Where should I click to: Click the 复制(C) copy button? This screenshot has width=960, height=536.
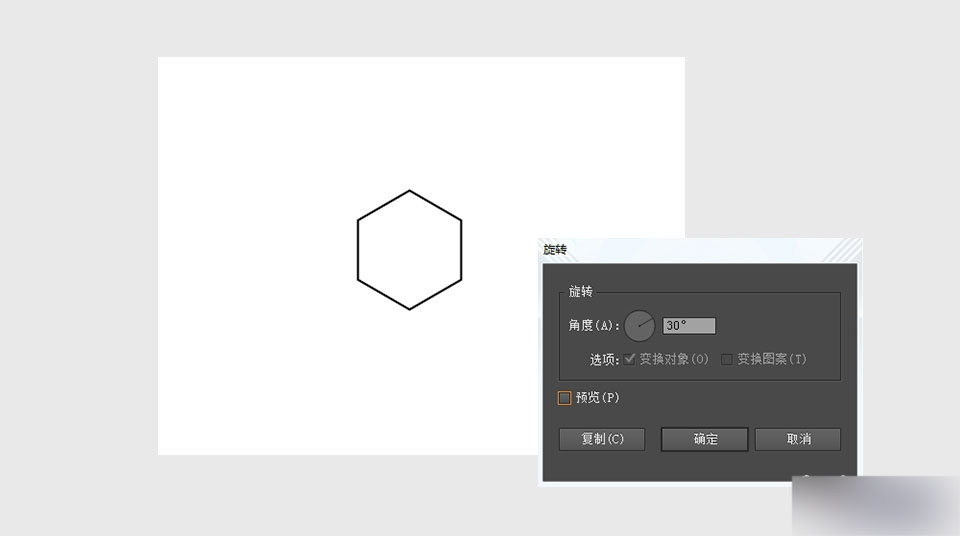[602, 439]
